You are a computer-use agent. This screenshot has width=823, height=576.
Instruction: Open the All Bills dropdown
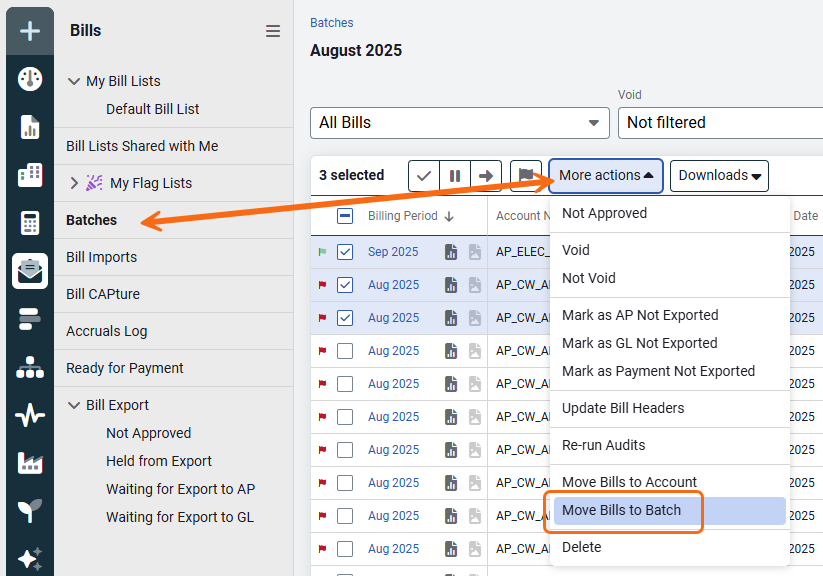[460, 122]
